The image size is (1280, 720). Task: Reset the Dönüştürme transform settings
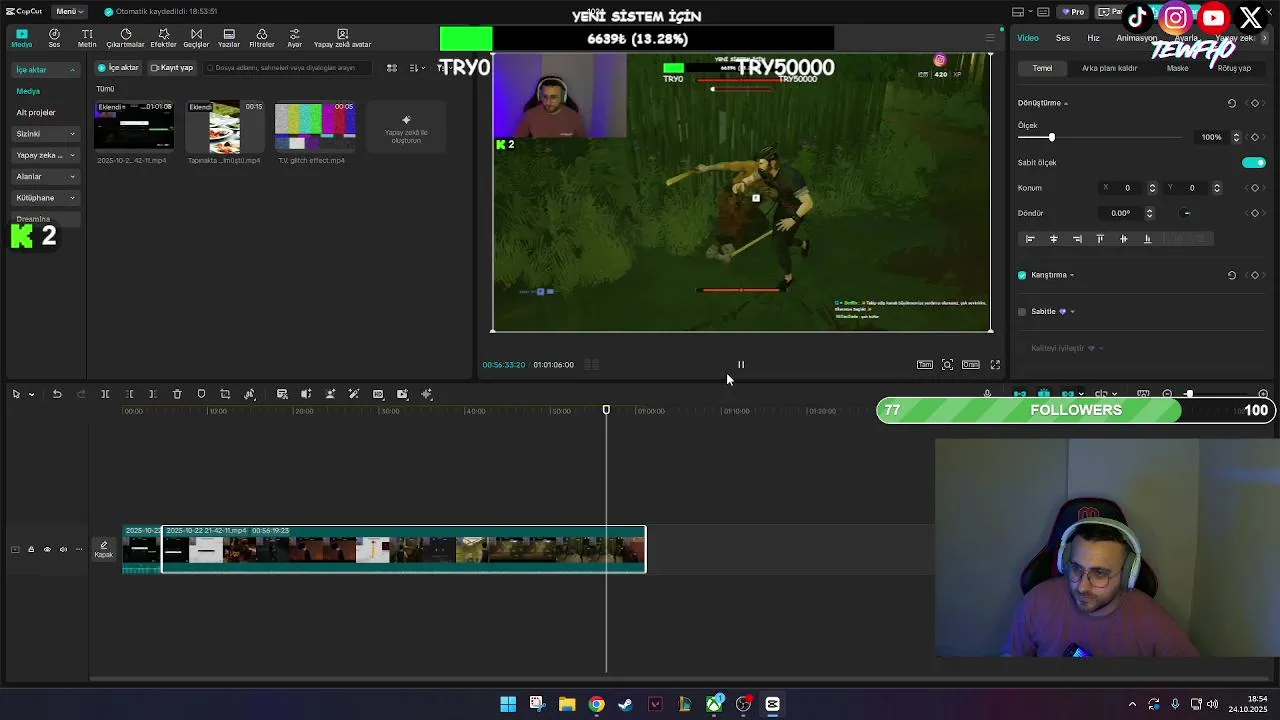point(1232,103)
